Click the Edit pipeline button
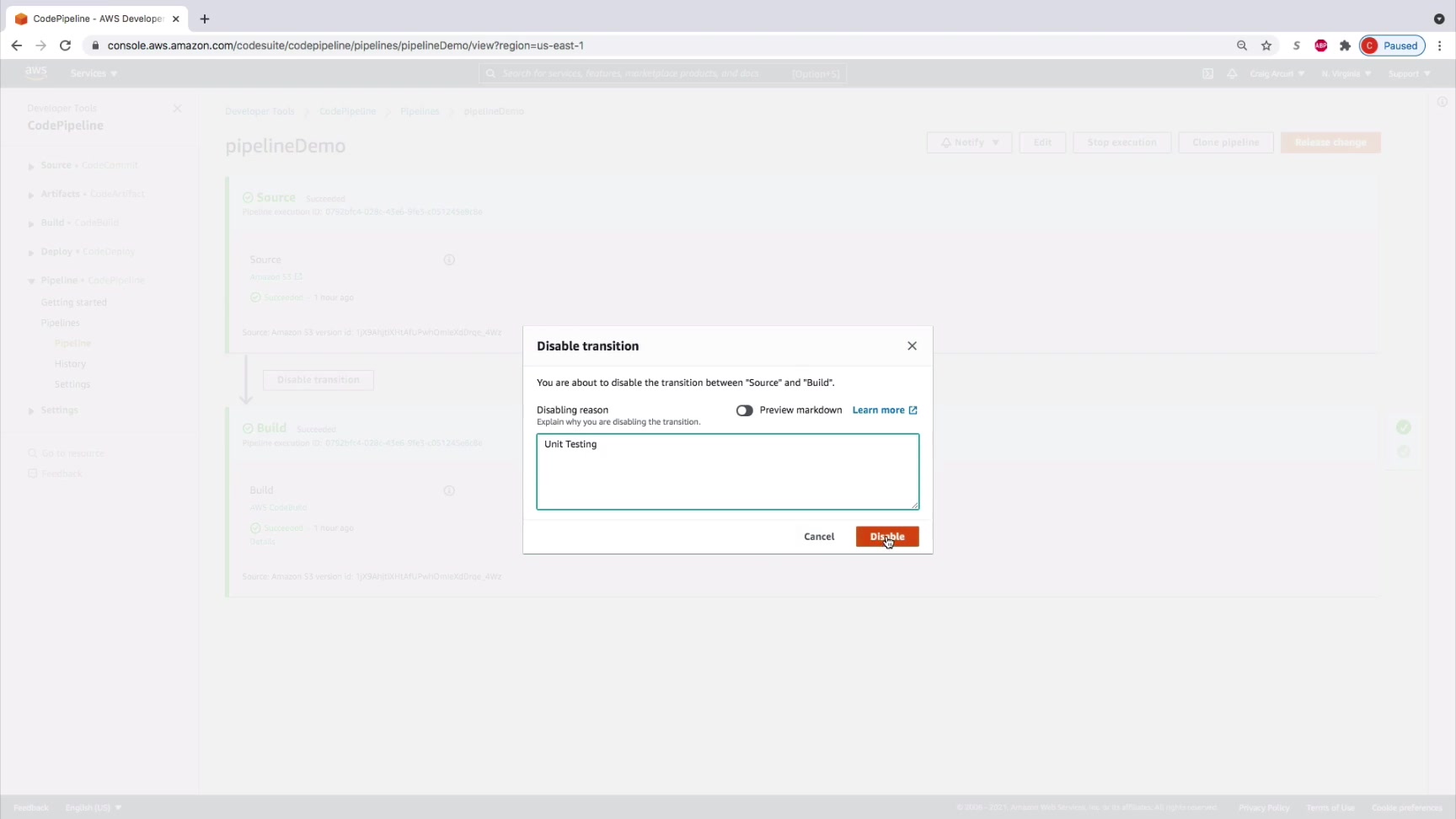 (1042, 142)
